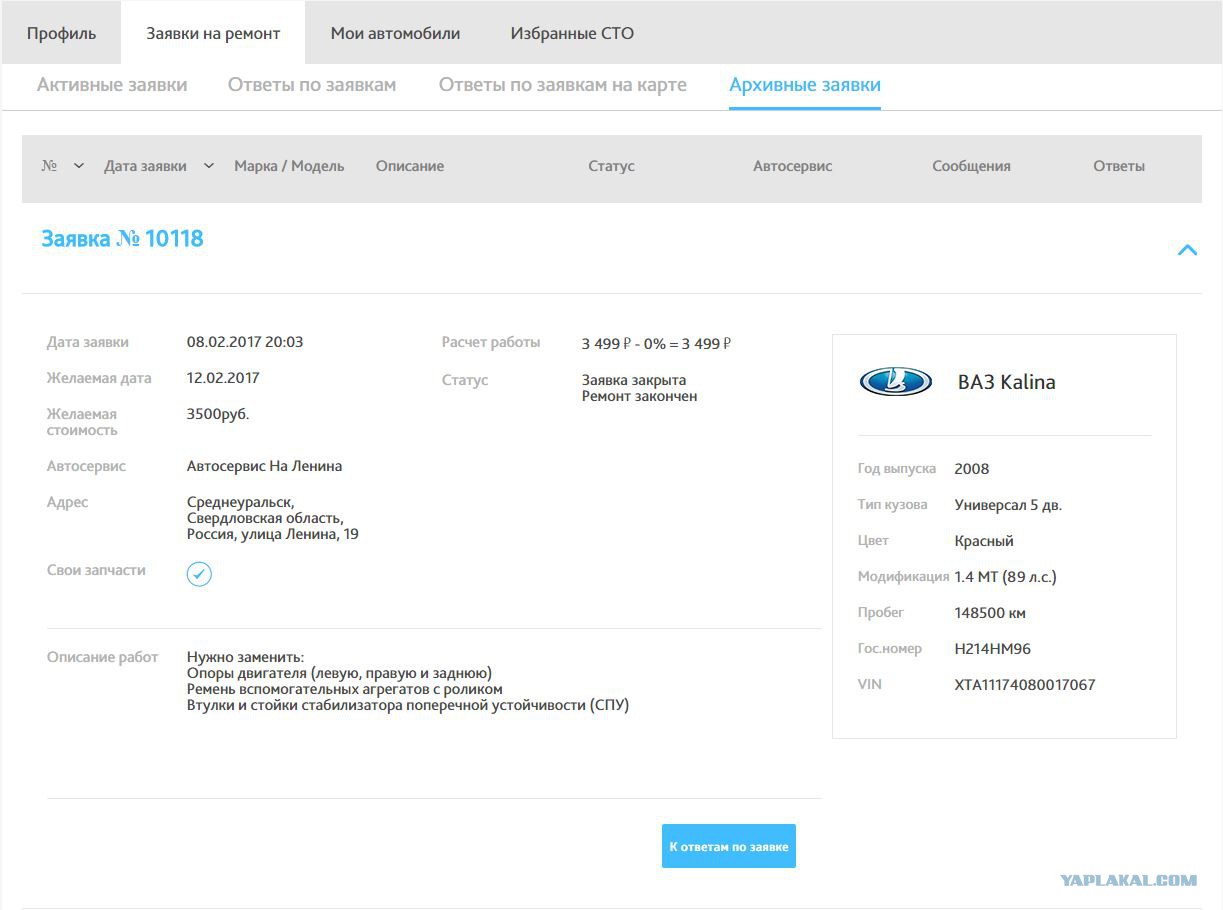Viewport: 1223px width, 910px height.
Task: Click the 3500руб. desired cost value
Action: pyautogui.click(x=218, y=414)
